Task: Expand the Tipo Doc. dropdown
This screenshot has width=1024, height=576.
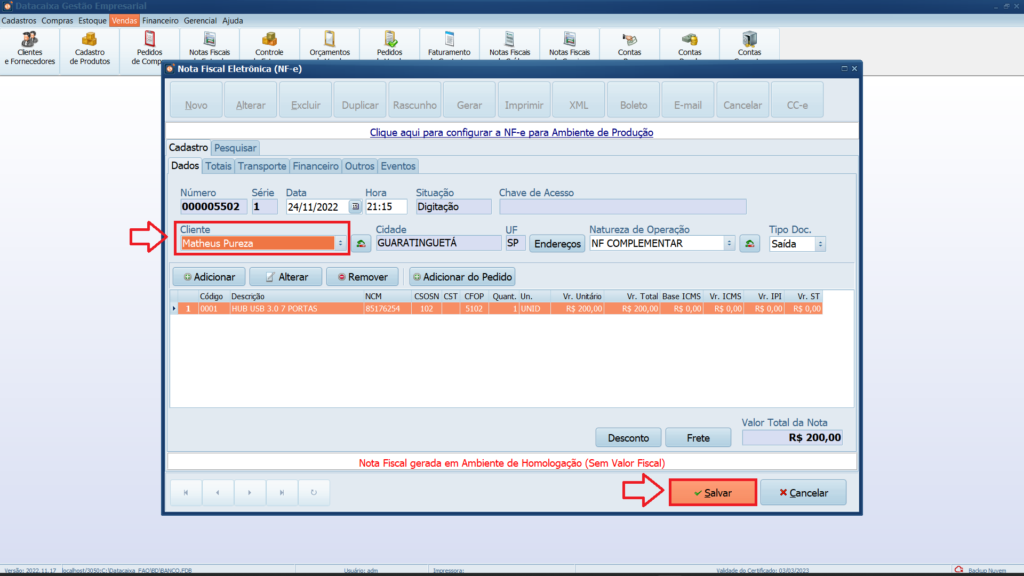Action: coord(820,243)
